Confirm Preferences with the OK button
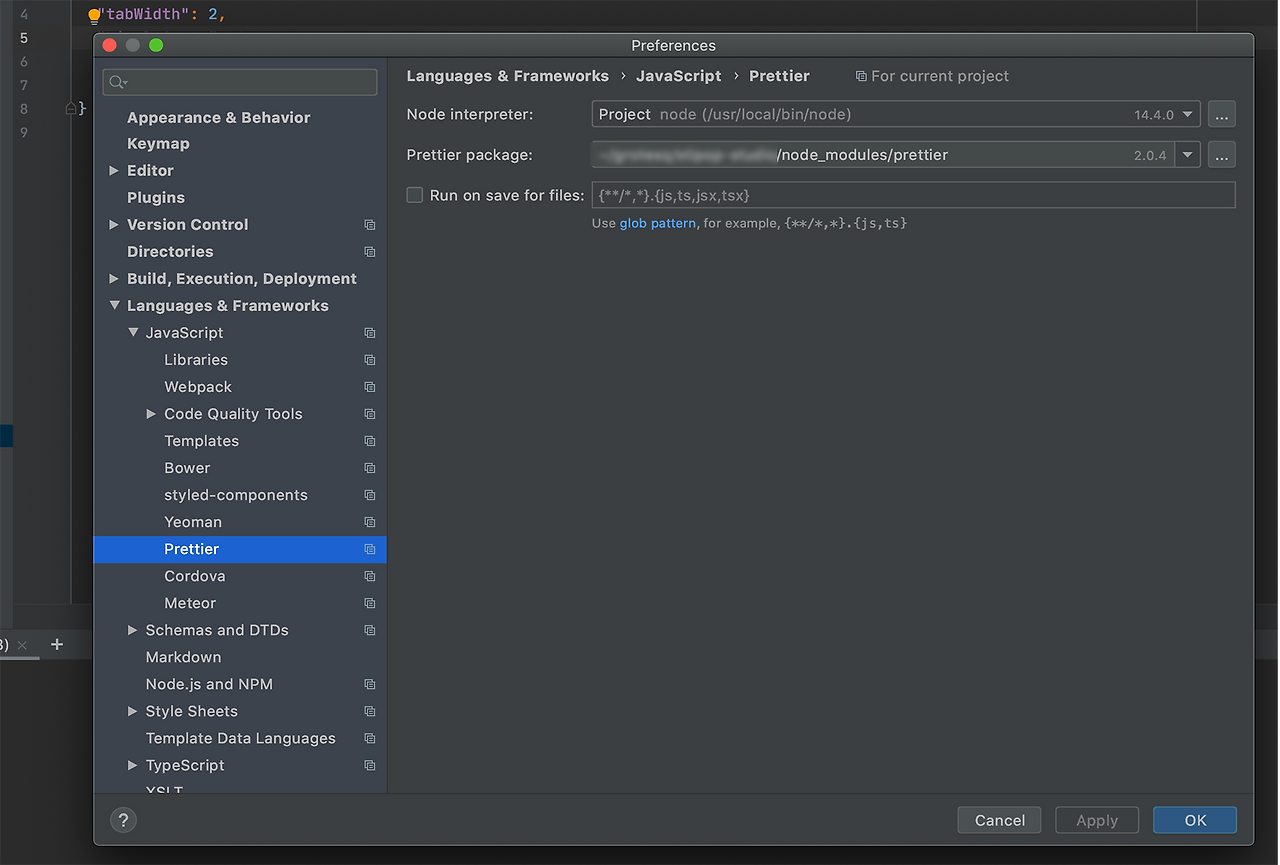Viewport: 1280px width, 865px height. click(x=1195, y=820)
